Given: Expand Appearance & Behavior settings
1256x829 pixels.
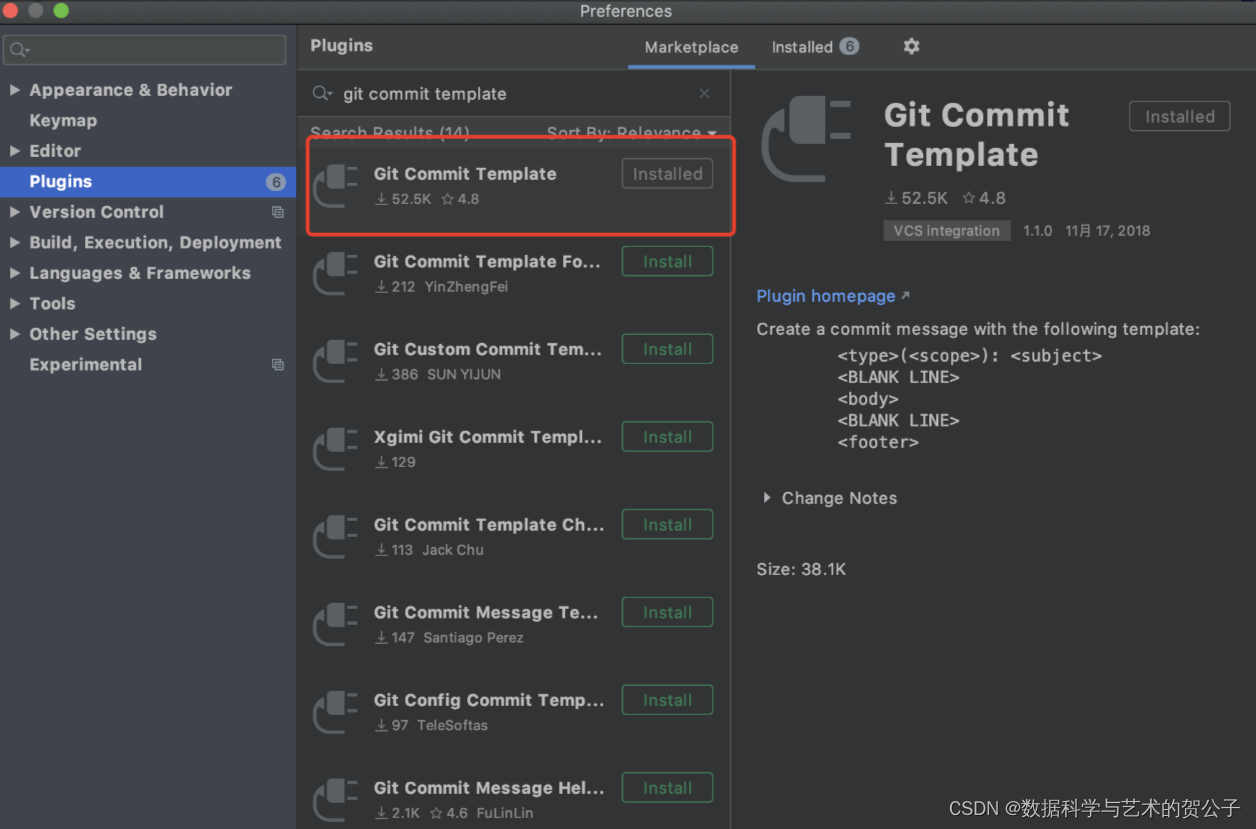Looking at the screenshot, I should pos(14,90).
